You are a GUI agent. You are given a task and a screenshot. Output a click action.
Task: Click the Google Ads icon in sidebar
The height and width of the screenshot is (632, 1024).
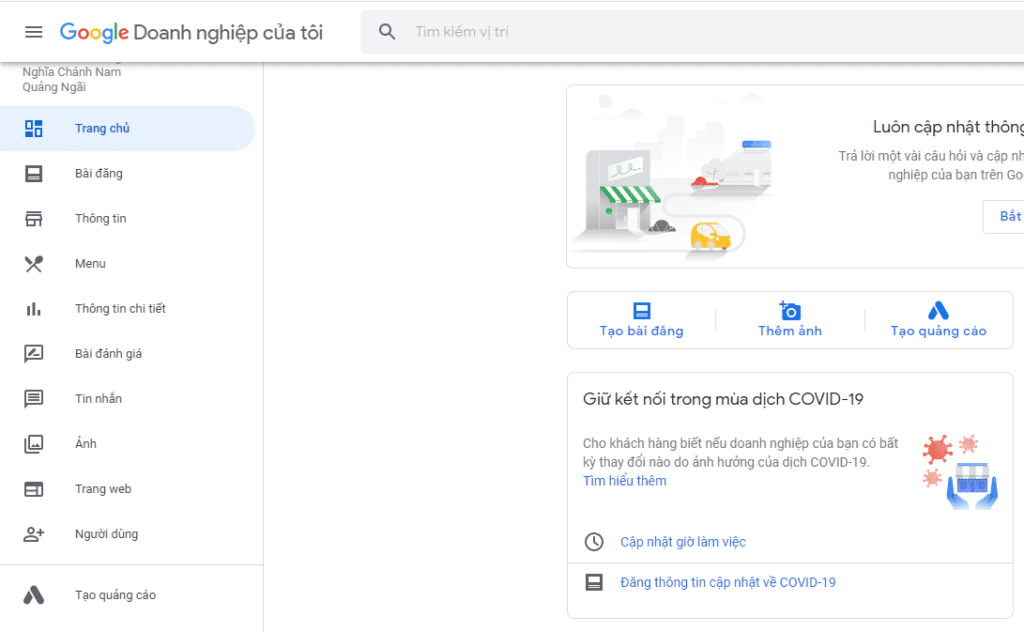click(x=33, y=595)
